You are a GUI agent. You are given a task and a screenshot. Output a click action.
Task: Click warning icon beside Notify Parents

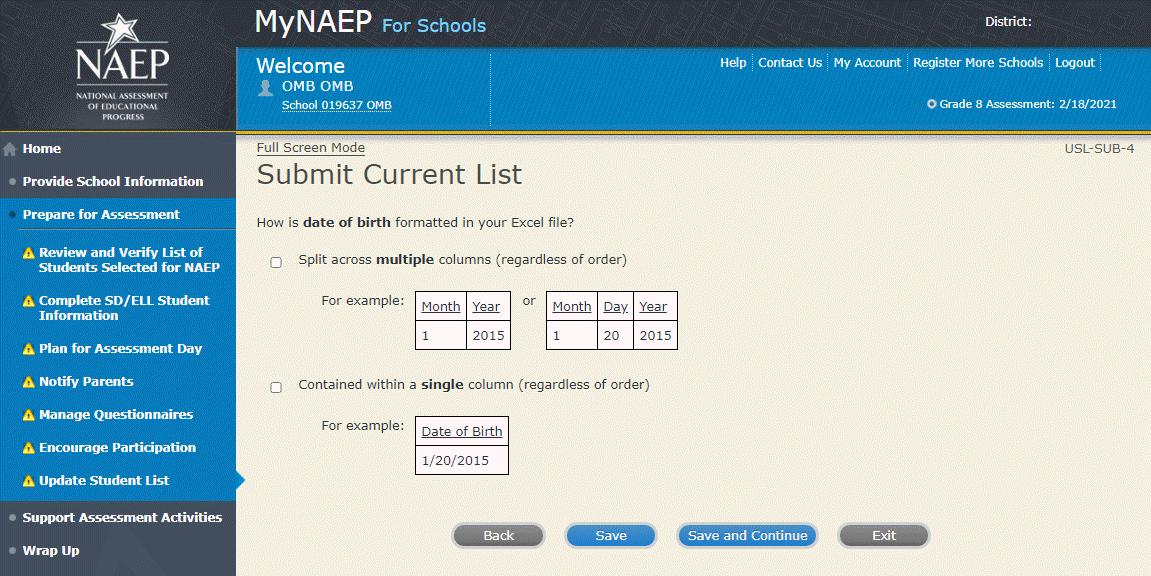point(29,382)
